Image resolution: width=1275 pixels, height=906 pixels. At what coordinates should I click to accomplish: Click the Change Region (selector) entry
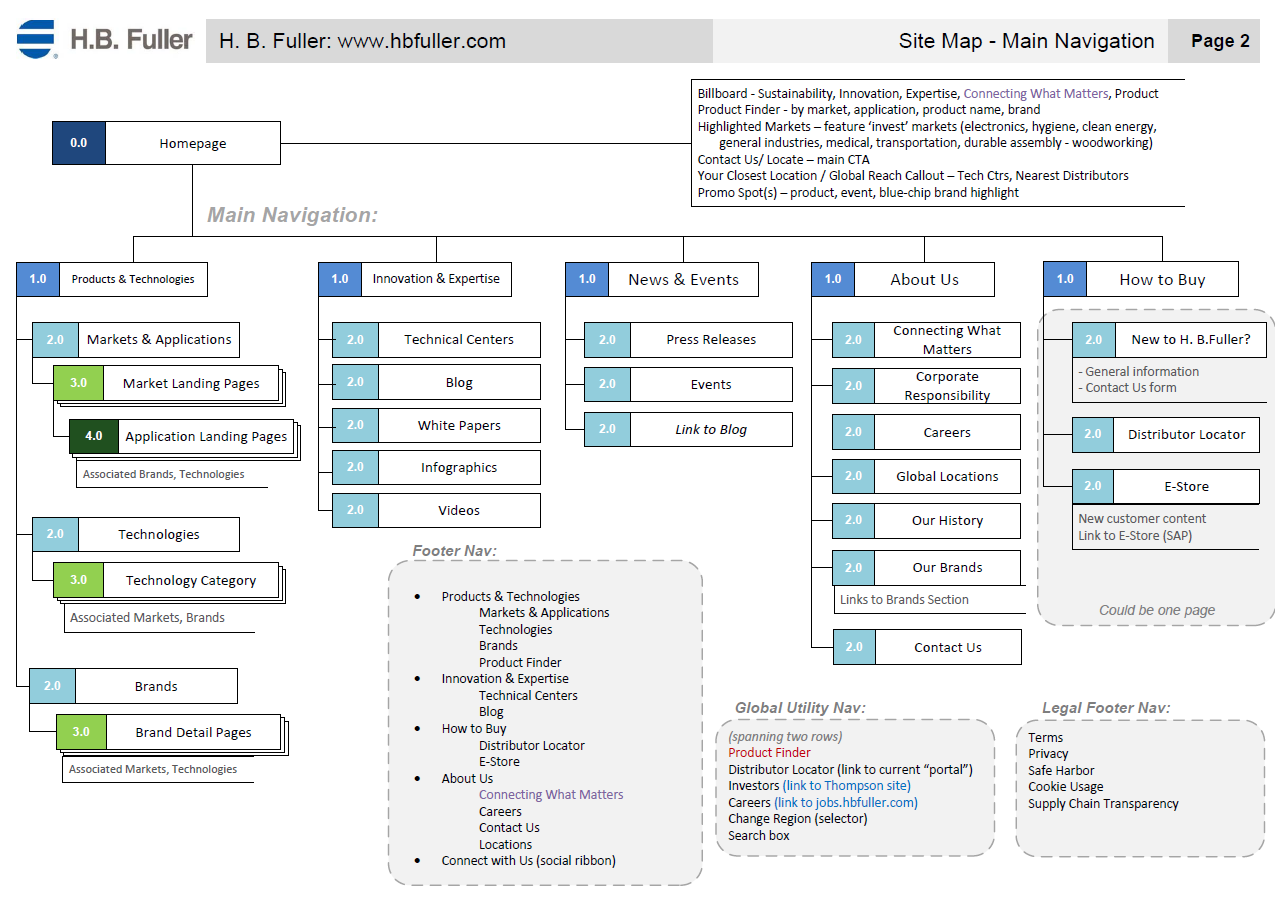[x=798, y=819]
